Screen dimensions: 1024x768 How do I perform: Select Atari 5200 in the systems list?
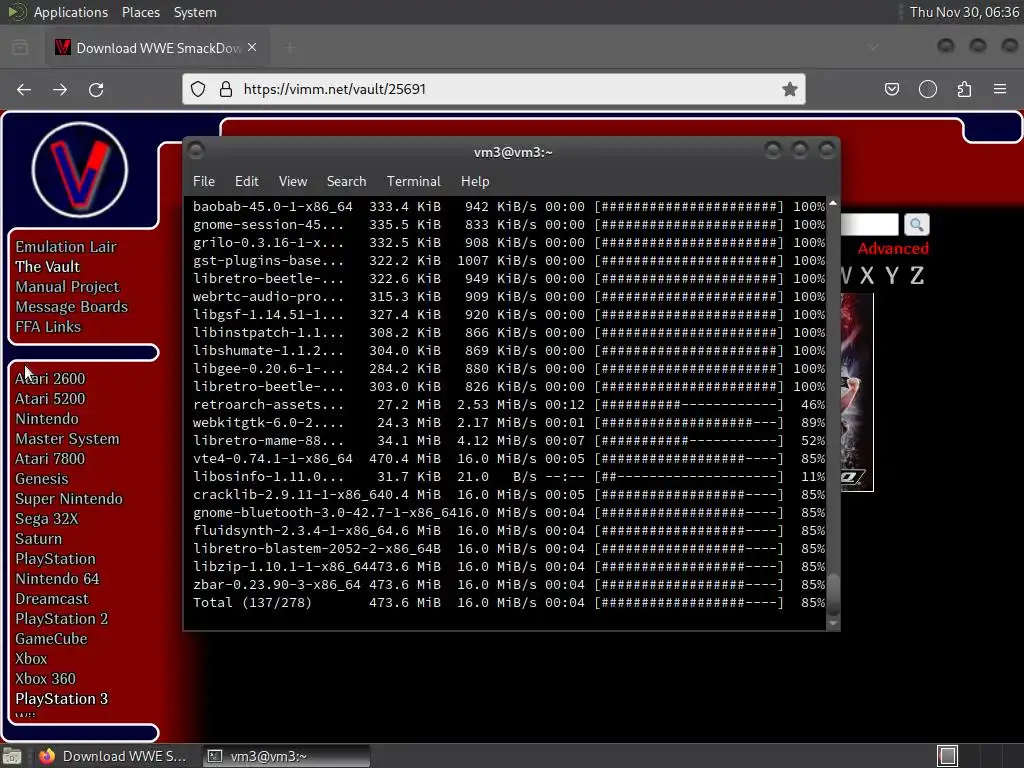(50, 398)
